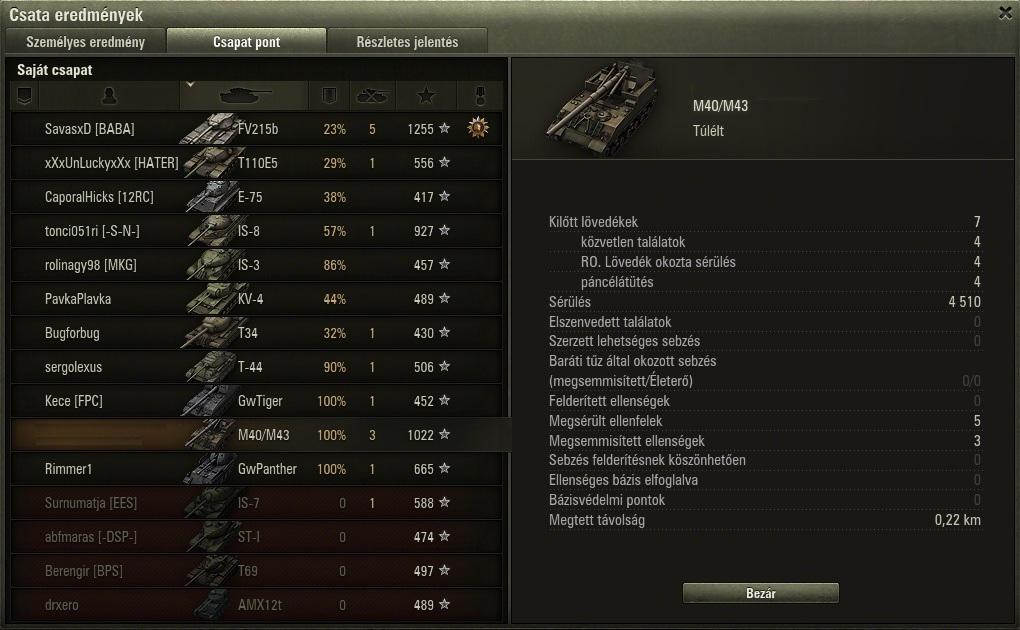This screenshot has height=630, width=1020.
Task: Sort by experience star column icon
Action: pos(426,96)
